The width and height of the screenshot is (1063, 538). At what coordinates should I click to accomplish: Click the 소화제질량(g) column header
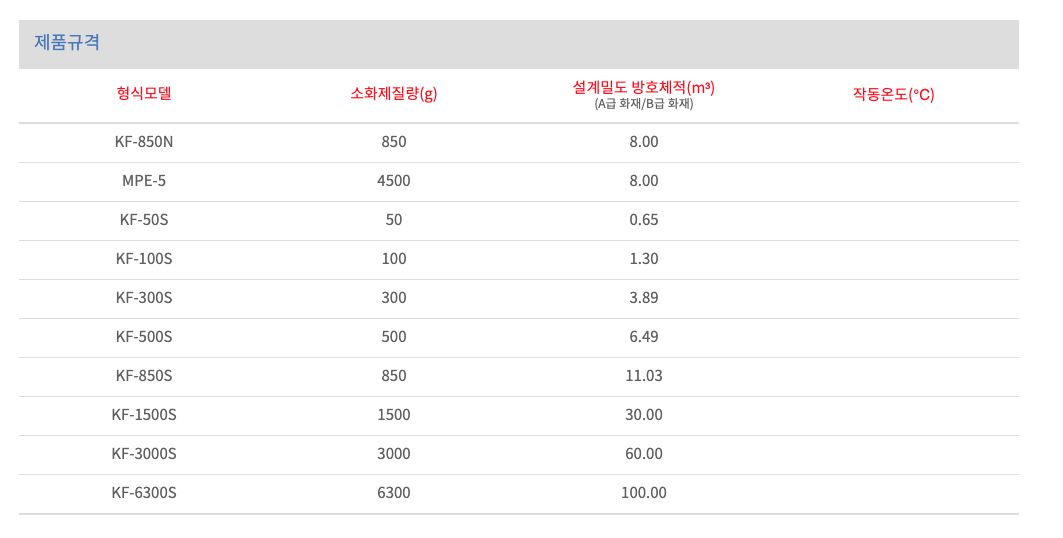point(394,94)
